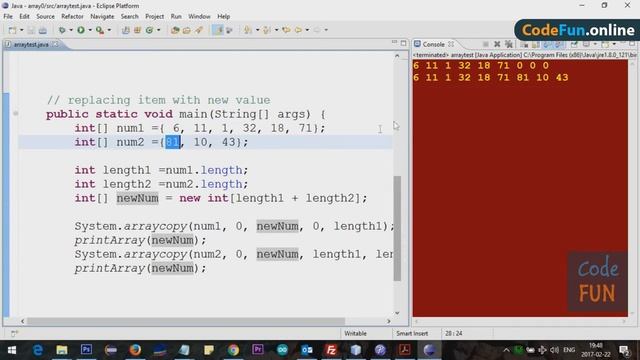Open Google Chrome from the taskbar

pos(233,350)
